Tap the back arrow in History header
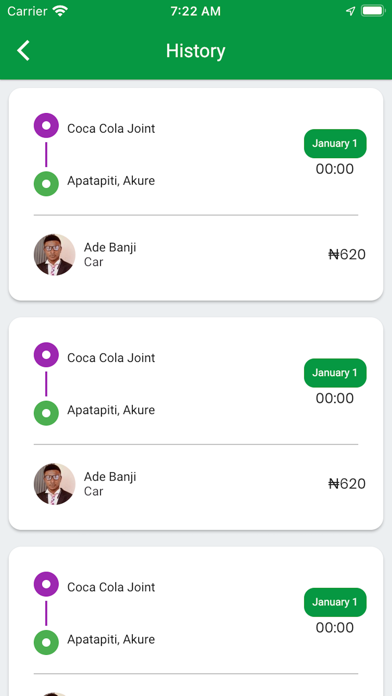Screen dimensions: 392x696 click(23, 50)
